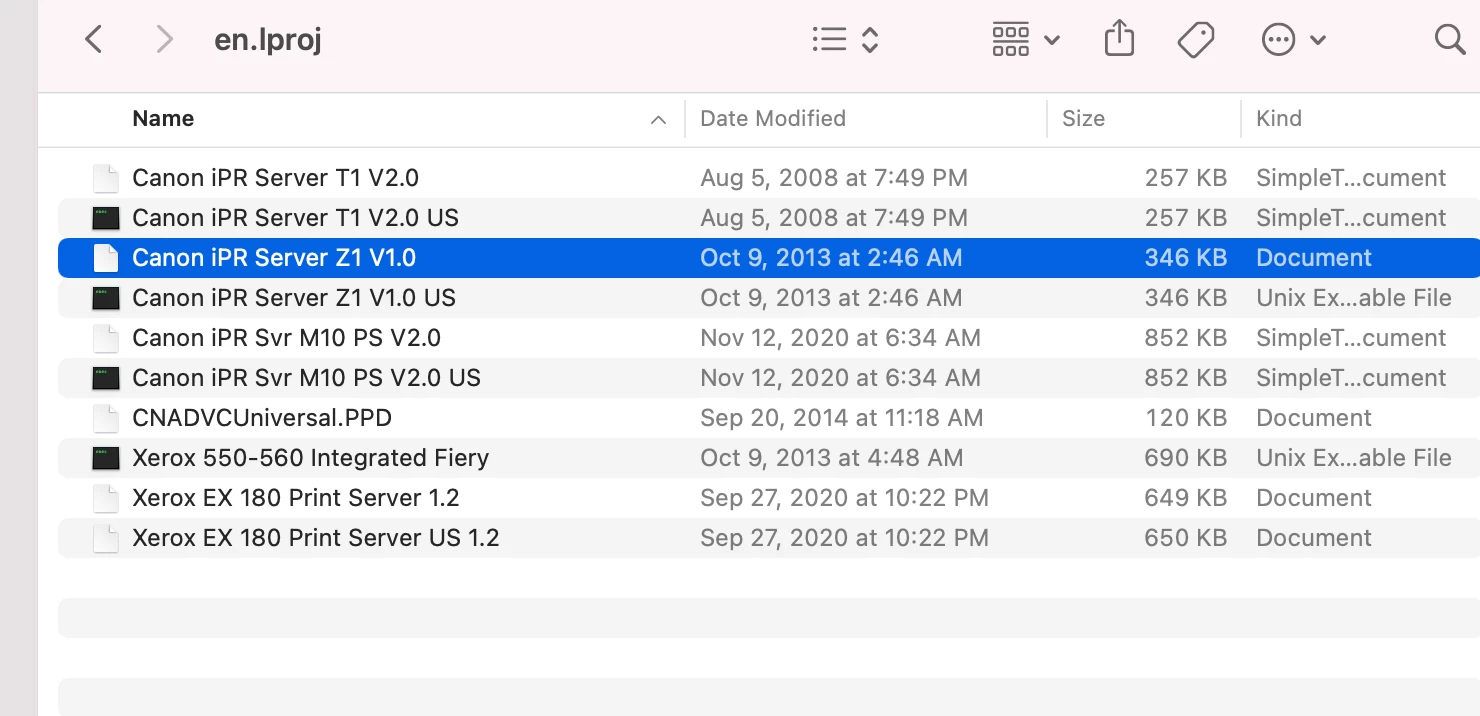The width and height of the screenshot is (1480, 716).
Task: Click date Sep 20, 2014 at 11:18 AM
Action: [x=842, y=418]
